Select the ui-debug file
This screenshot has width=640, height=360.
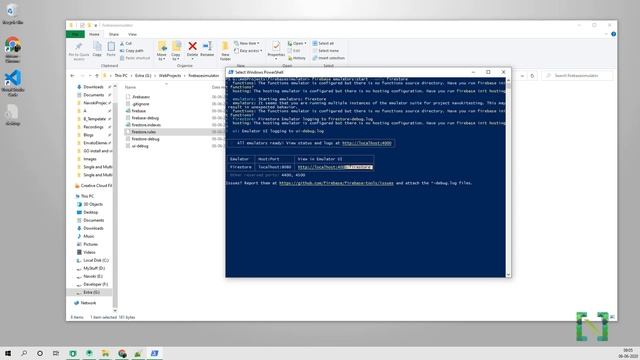pos(140,146)
